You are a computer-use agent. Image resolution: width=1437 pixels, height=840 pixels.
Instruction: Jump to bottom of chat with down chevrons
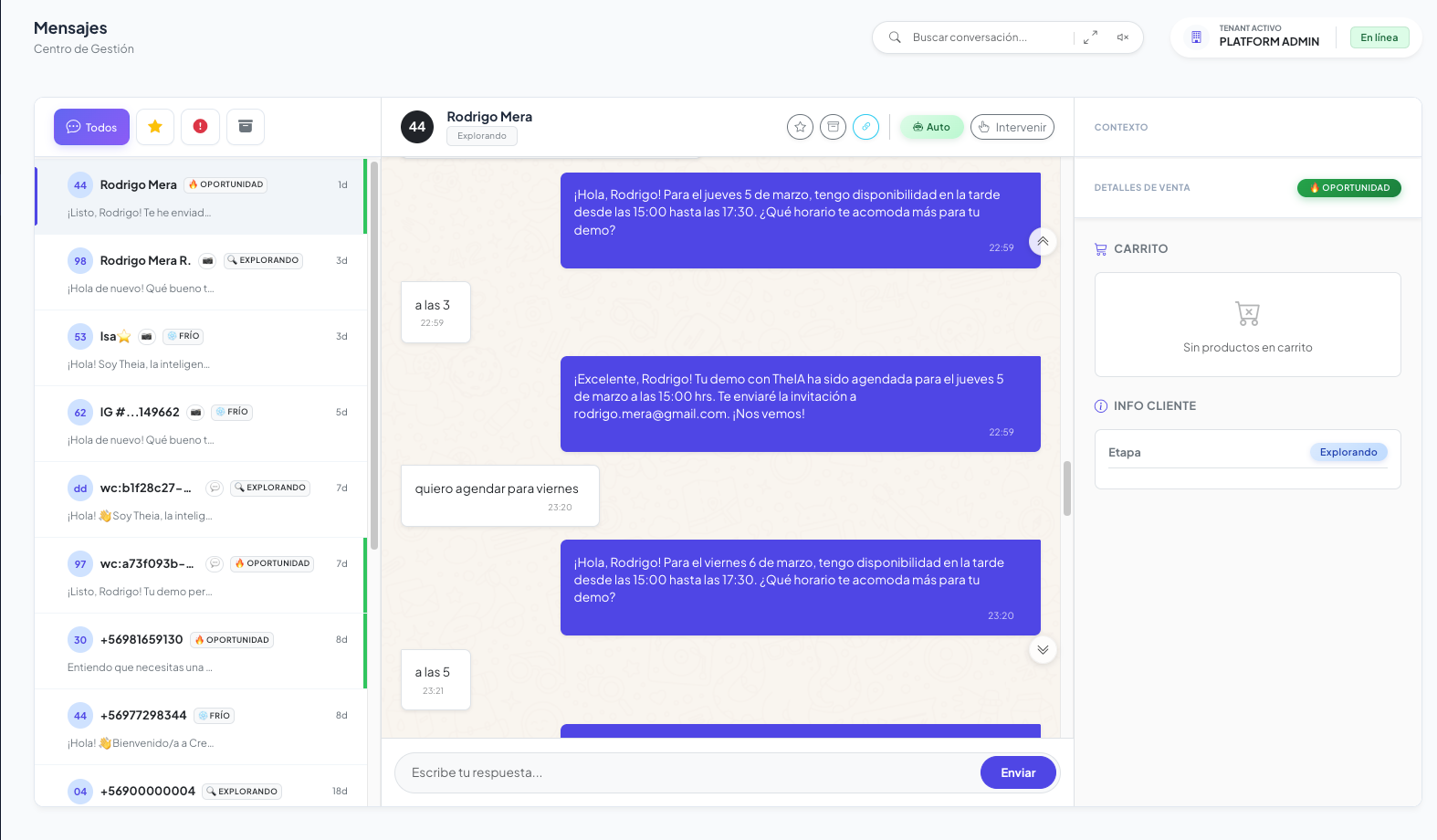click(x=1043, y=650)
